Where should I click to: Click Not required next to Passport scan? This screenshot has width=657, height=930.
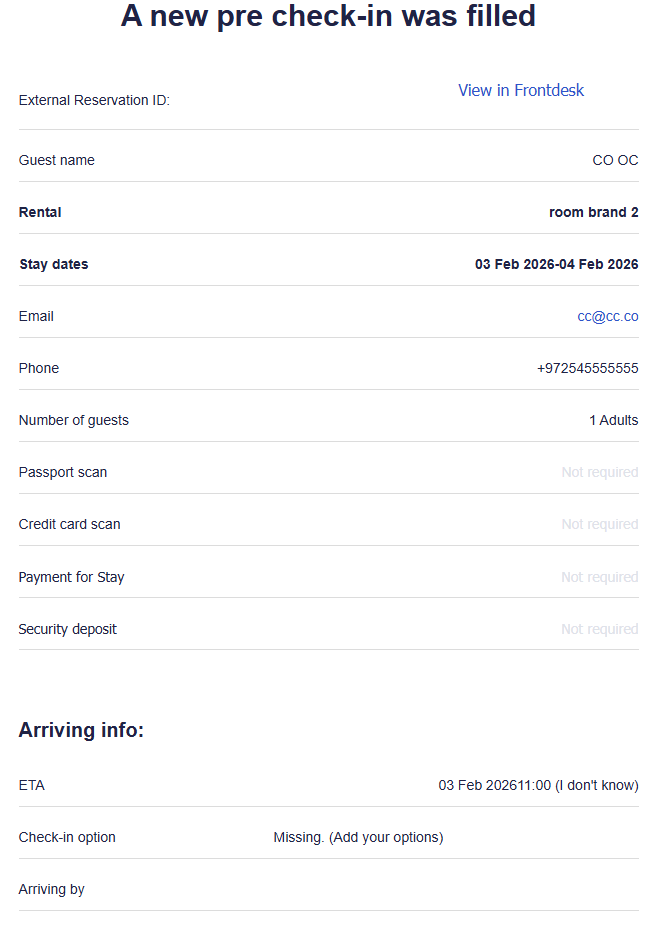[x=599, y=472]
